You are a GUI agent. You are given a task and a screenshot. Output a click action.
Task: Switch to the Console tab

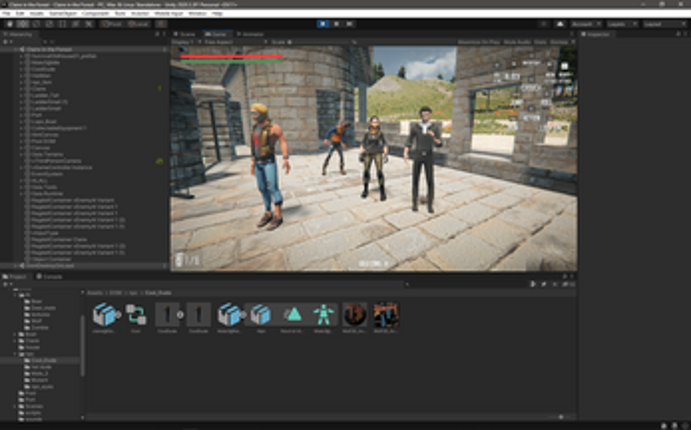(x=50, y=277)
